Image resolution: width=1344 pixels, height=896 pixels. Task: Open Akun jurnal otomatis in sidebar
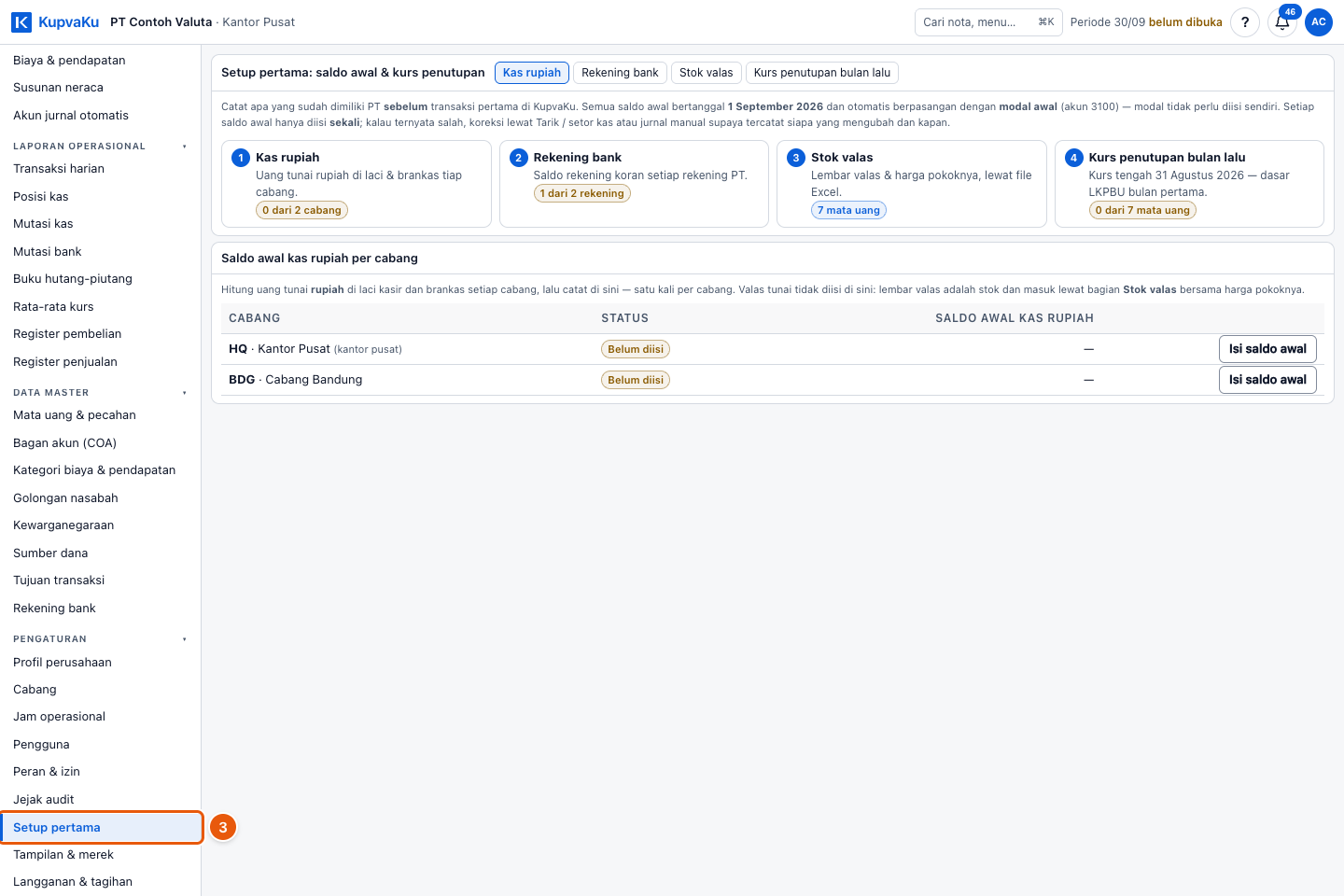pyautogui.click(x=100, y=115)
